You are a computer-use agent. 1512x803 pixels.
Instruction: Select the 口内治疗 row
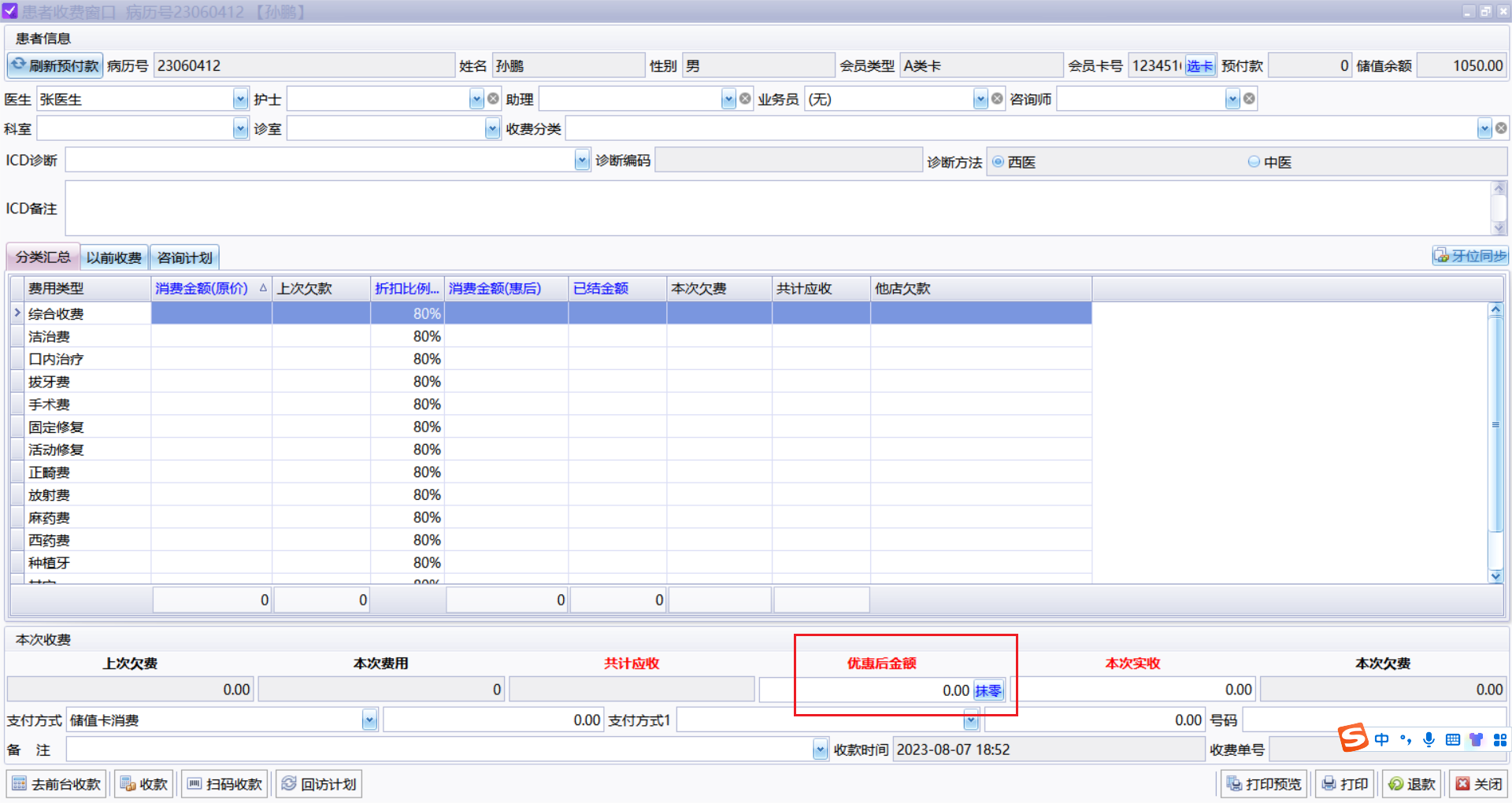click(551, 359)
